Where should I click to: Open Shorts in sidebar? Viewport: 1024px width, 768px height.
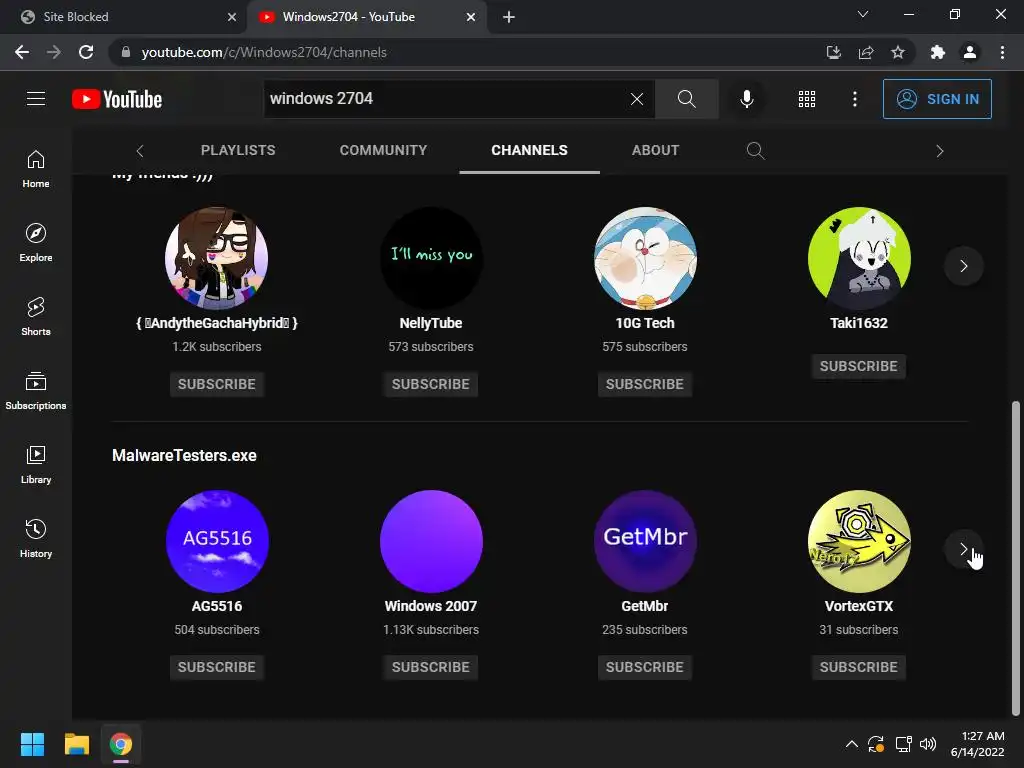click(x=36, y=317)
